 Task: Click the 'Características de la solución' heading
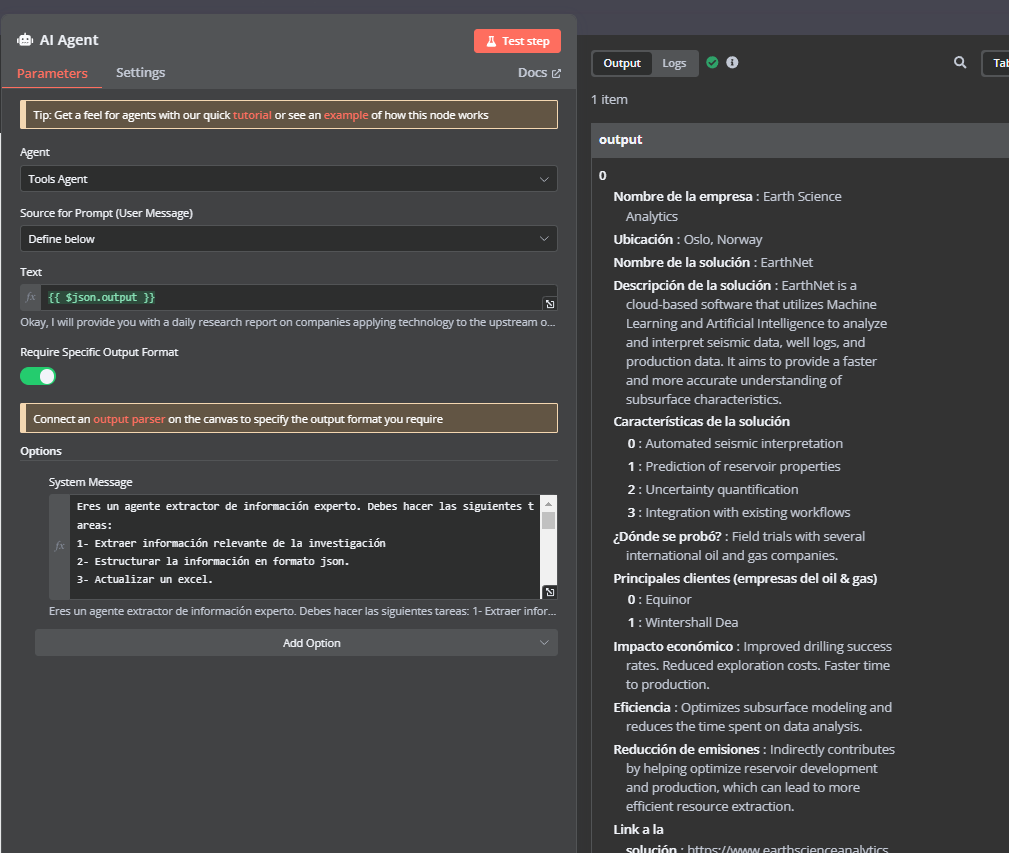pos(701,421)
